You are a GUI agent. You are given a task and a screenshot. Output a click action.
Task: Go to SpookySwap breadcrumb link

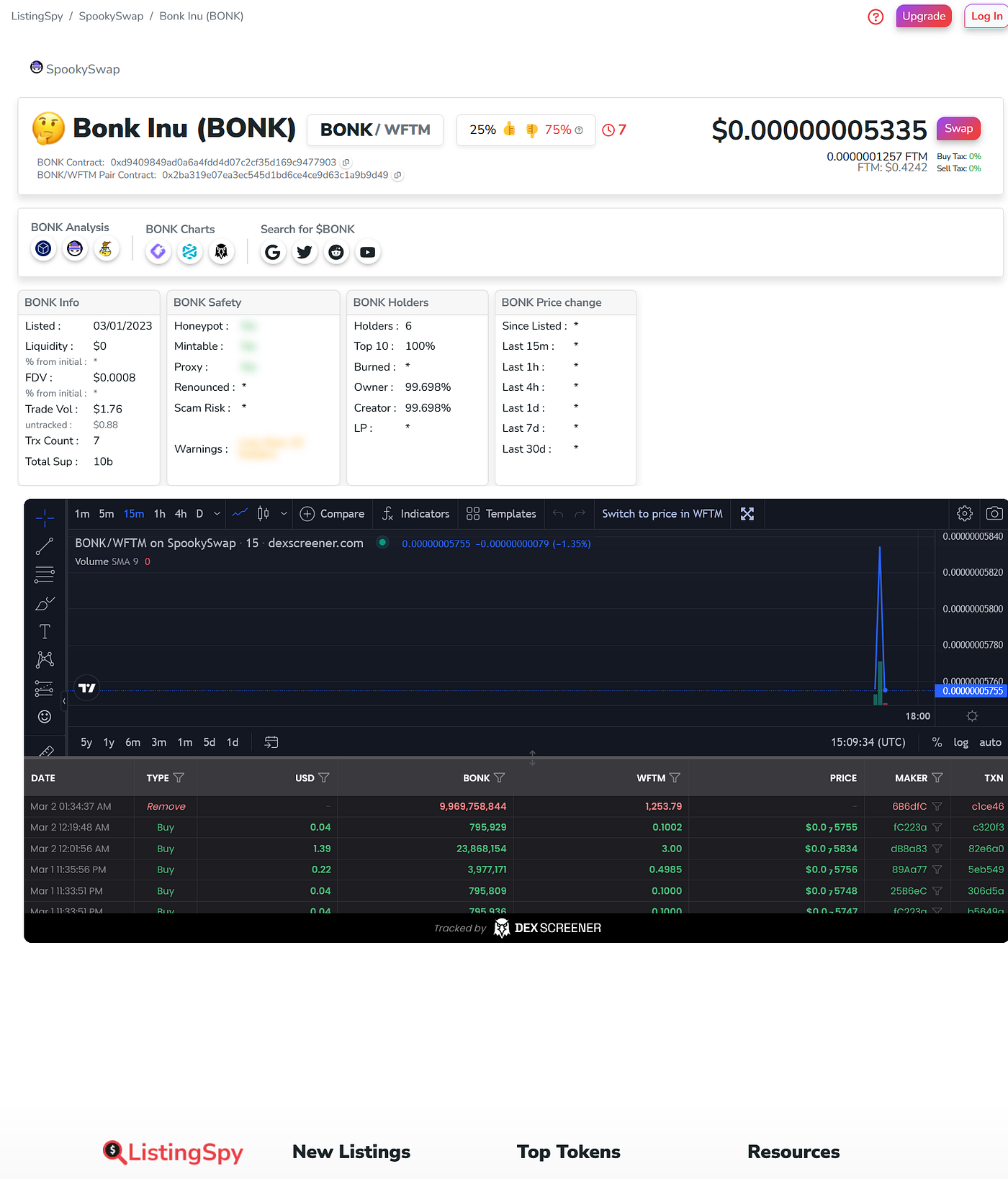(111, 16)
